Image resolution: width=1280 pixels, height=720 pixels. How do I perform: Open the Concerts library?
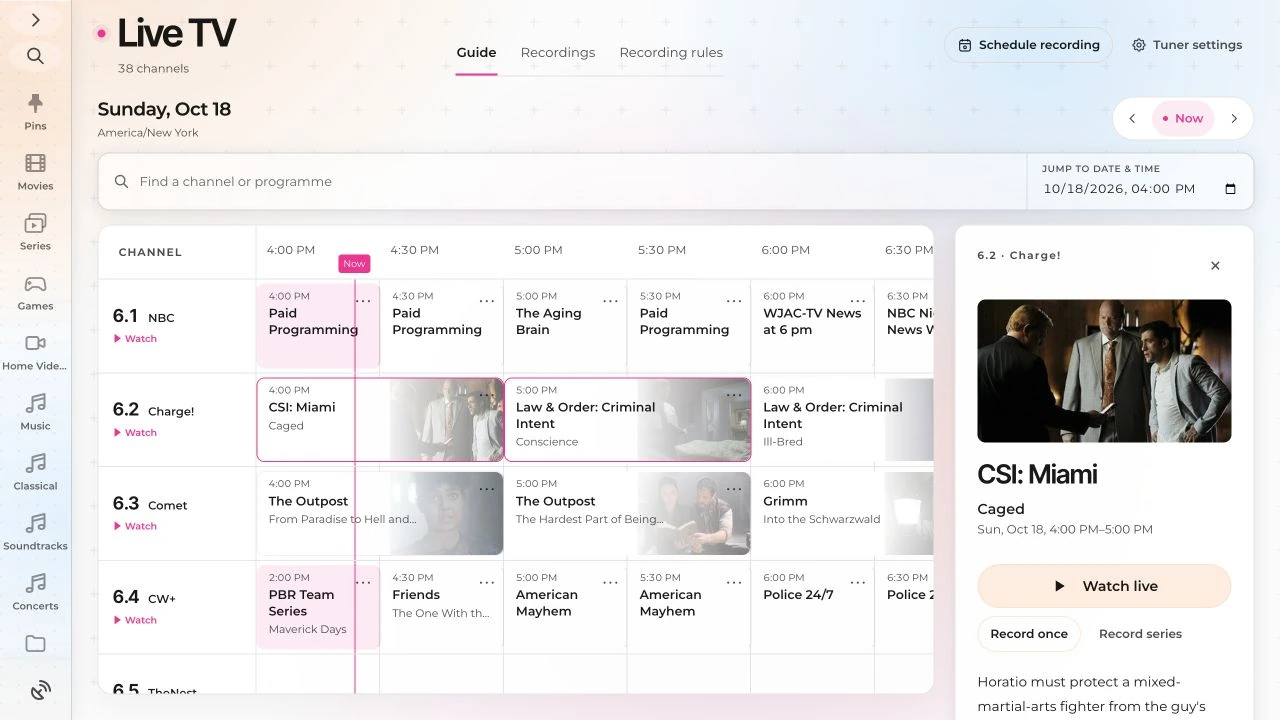pyautogui.click(x=35, y=592)
